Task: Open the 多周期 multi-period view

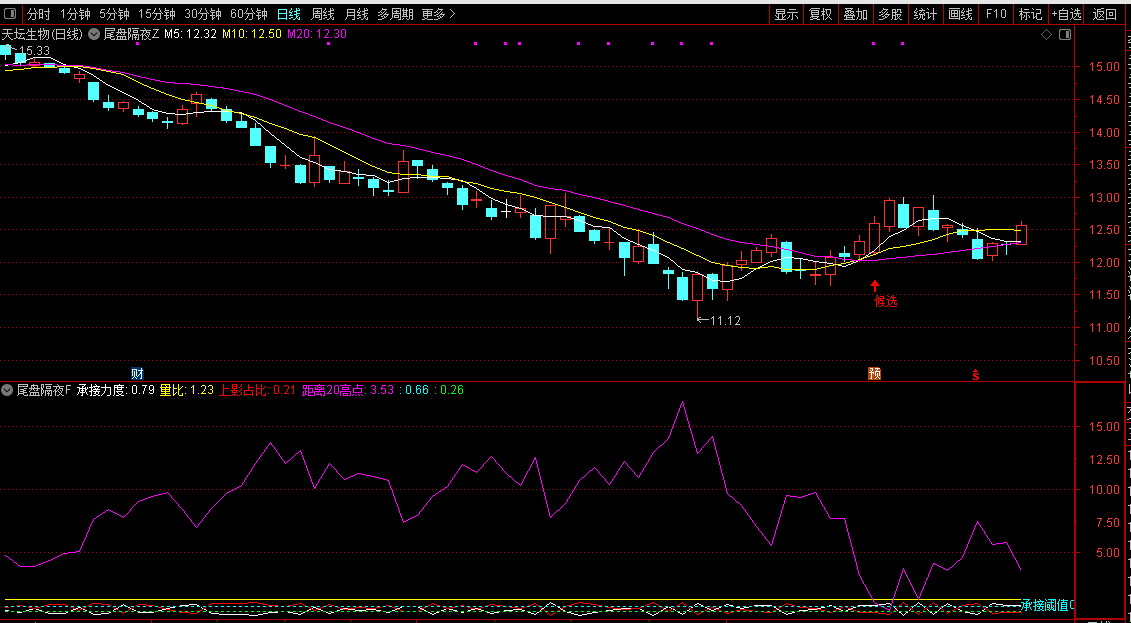Action: coord(396,14)
